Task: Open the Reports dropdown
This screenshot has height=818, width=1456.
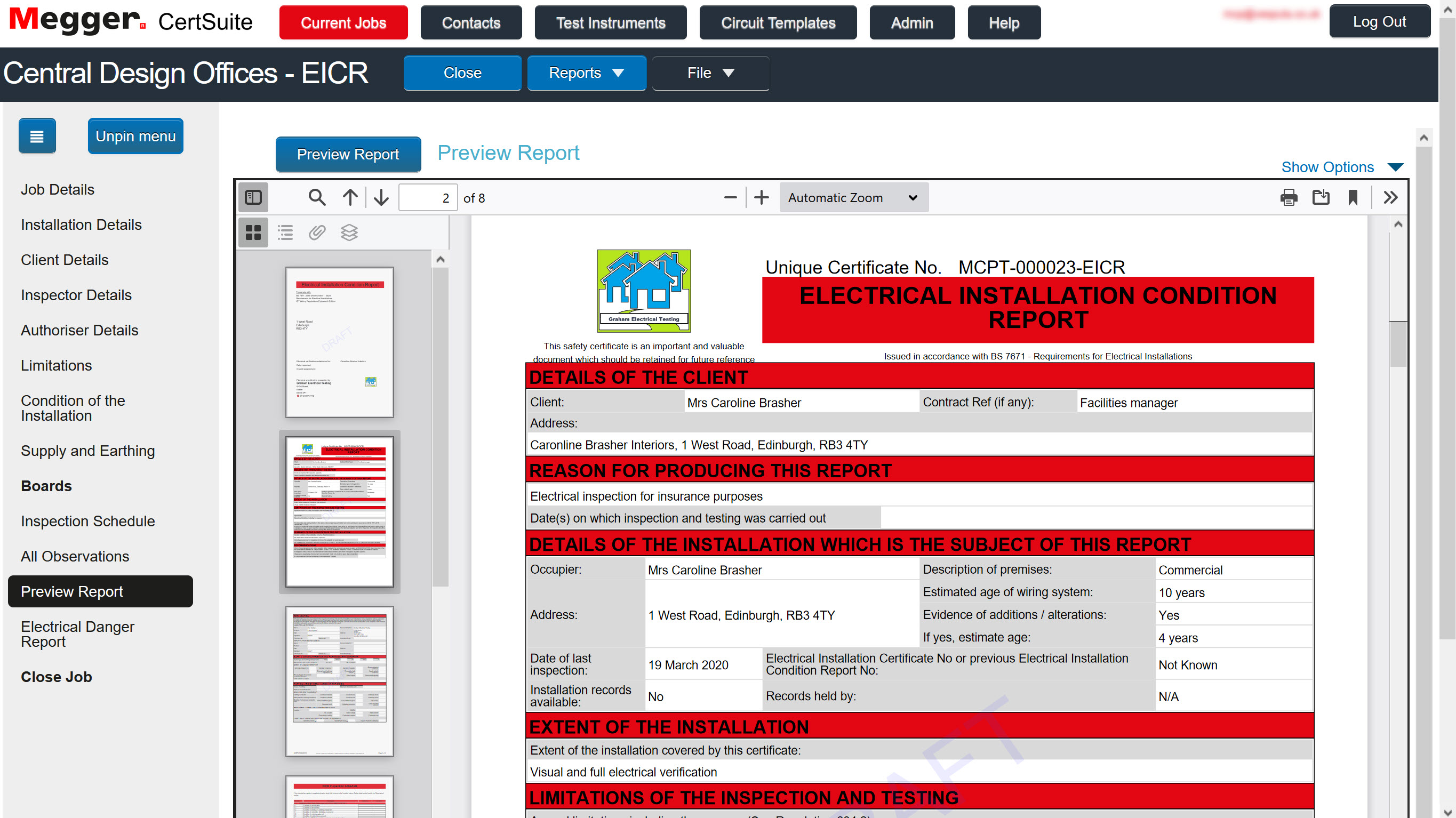Action: pos(586,73)
